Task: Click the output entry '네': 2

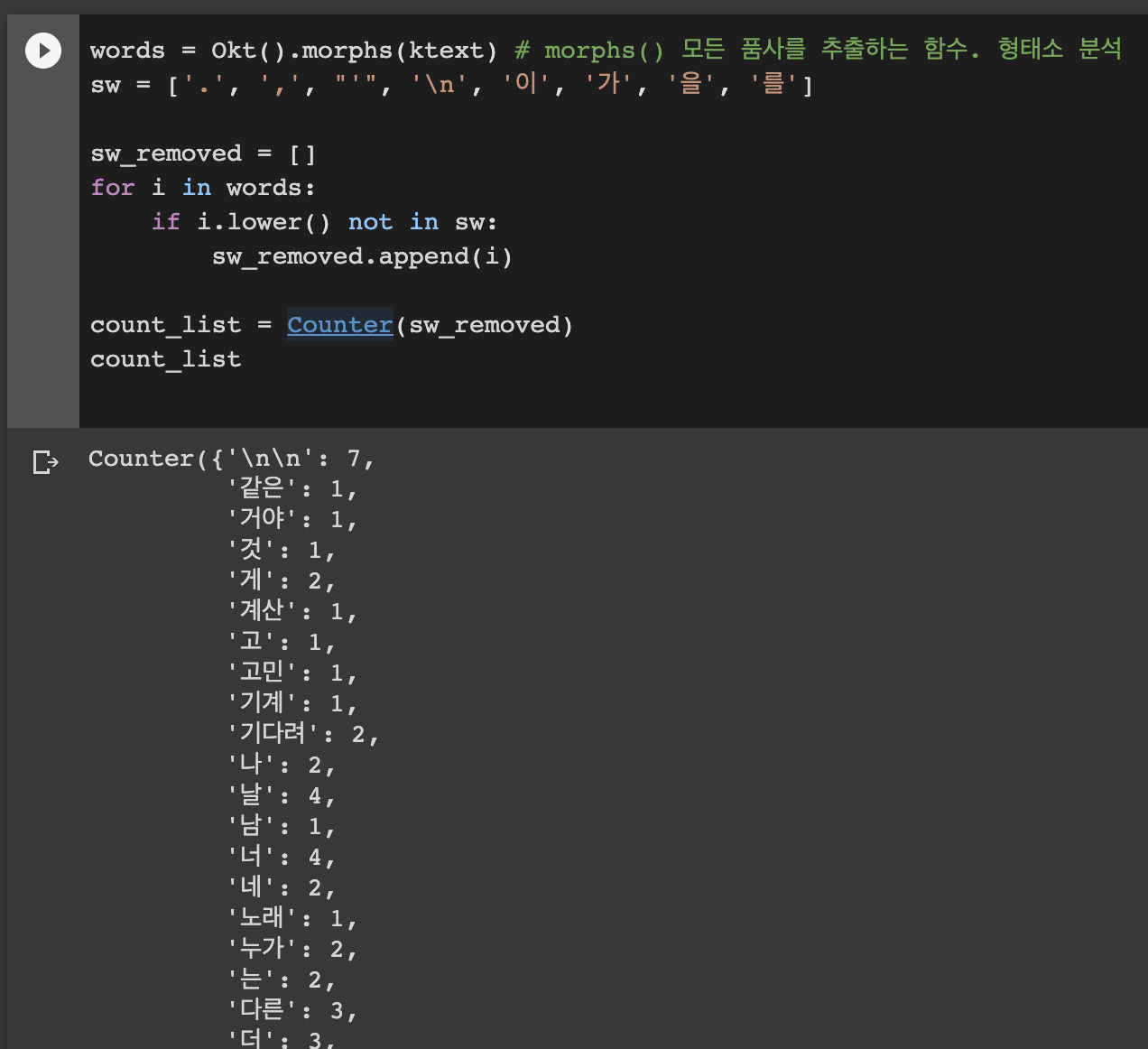Action: (282, 888)
